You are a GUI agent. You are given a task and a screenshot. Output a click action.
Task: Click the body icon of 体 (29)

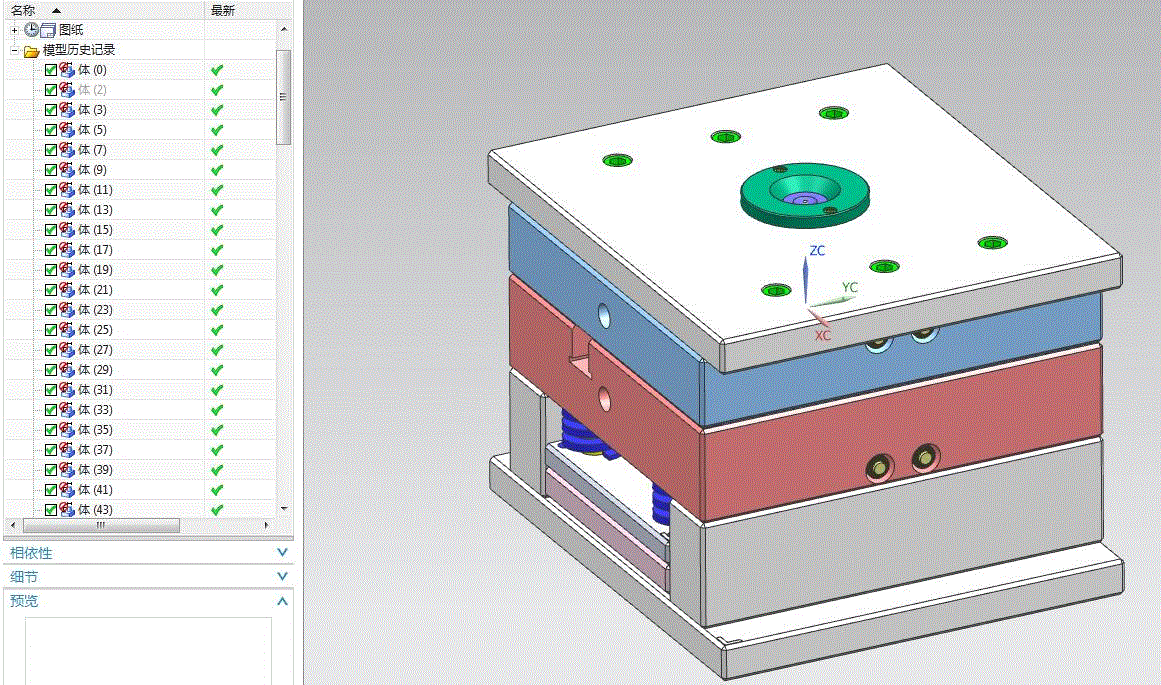pos(67,370)
